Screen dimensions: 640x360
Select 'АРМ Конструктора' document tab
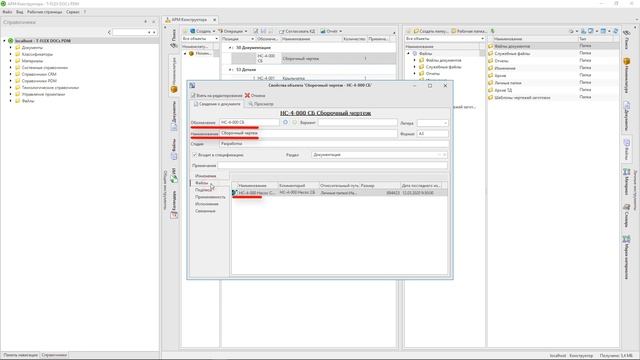point(189,20)
